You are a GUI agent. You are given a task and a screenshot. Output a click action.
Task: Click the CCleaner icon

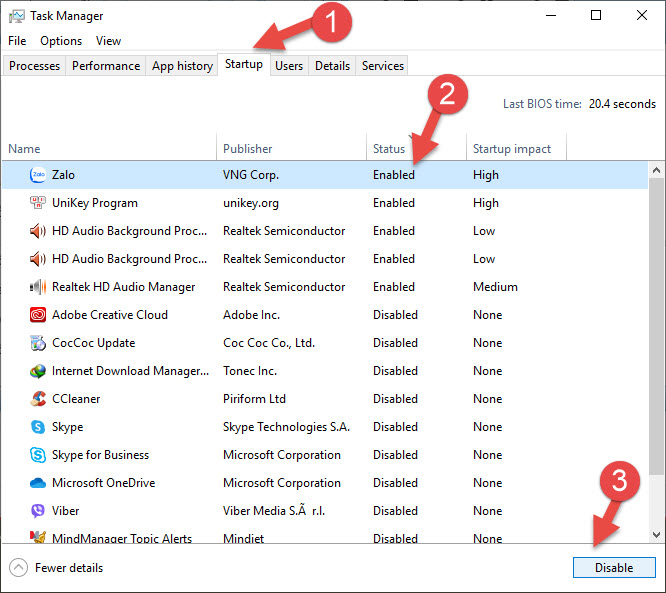(x=38, y=399)
